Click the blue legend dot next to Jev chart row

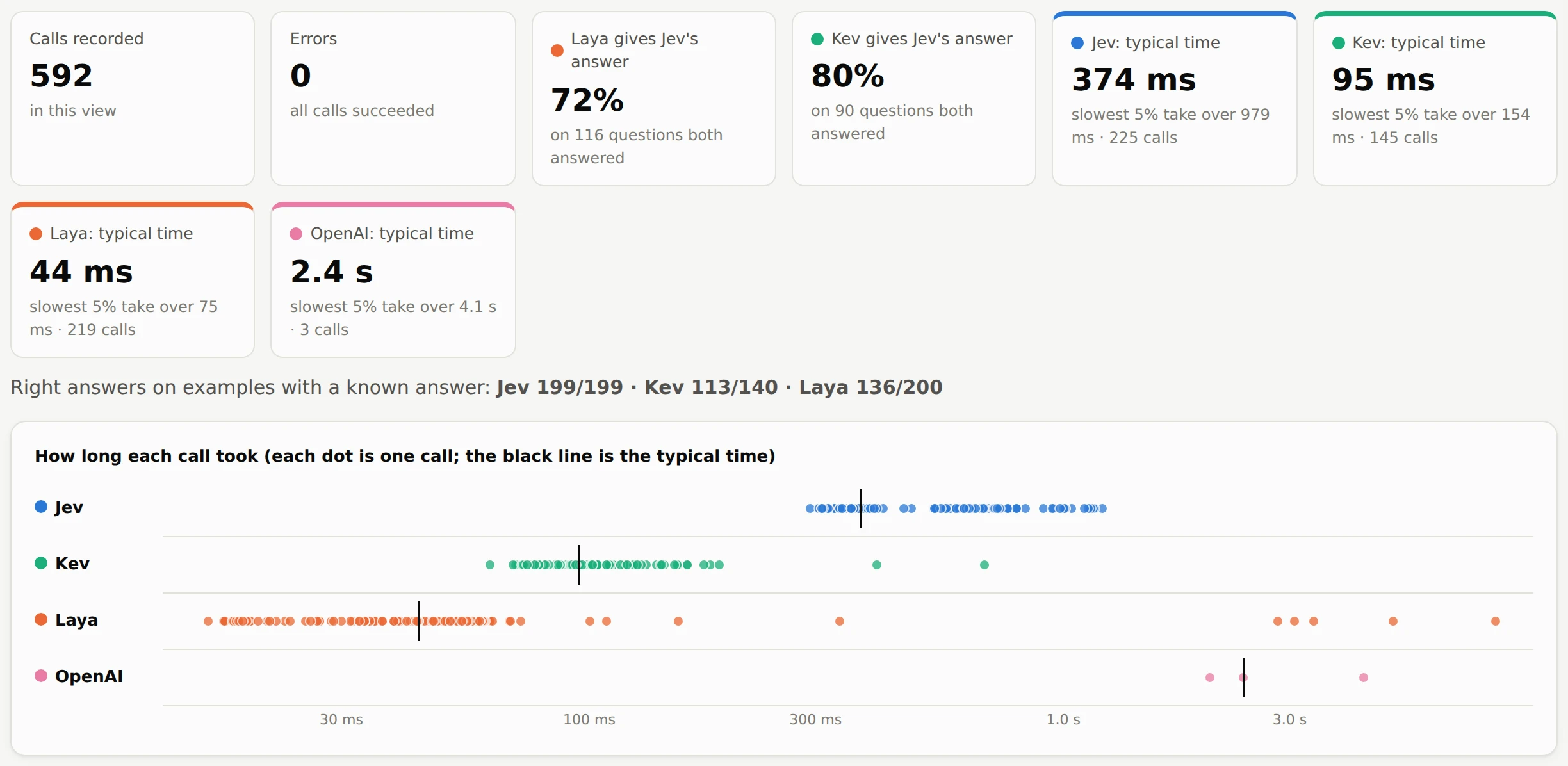[41, 507]
